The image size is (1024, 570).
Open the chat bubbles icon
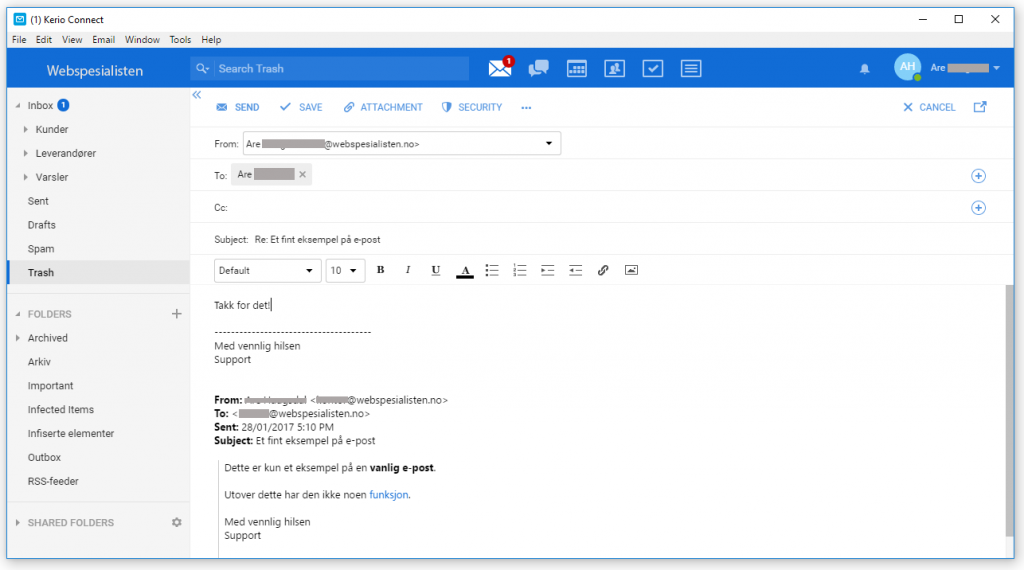539,68
